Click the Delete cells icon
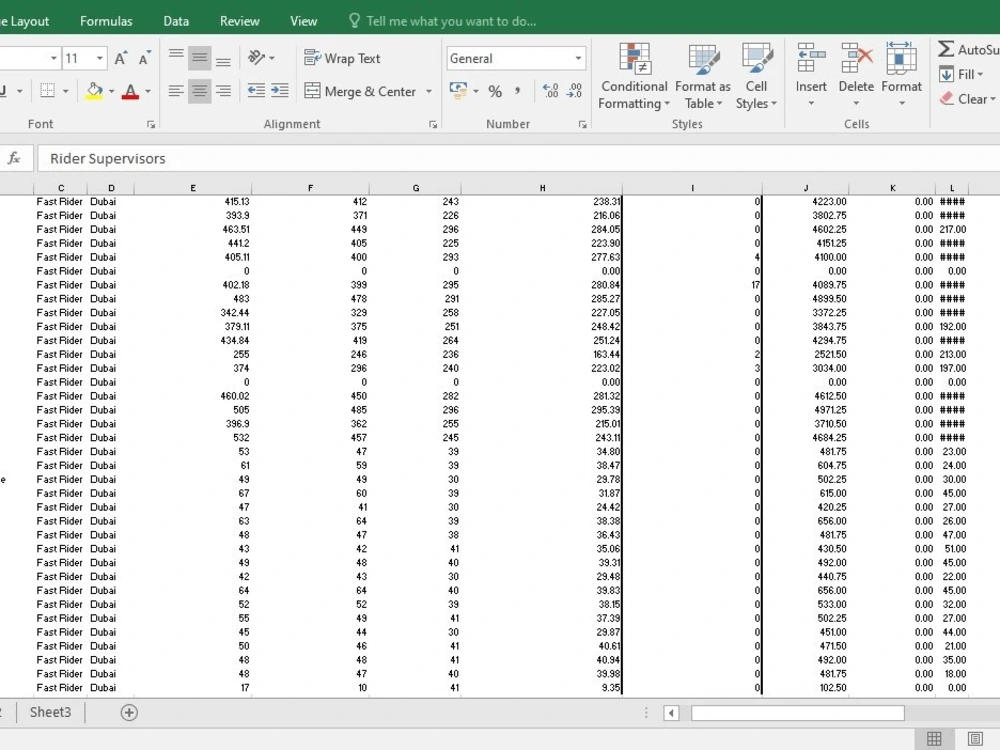Image resolution: width=1000 pixels, height=750 pixels. click(x=856, y=59)
